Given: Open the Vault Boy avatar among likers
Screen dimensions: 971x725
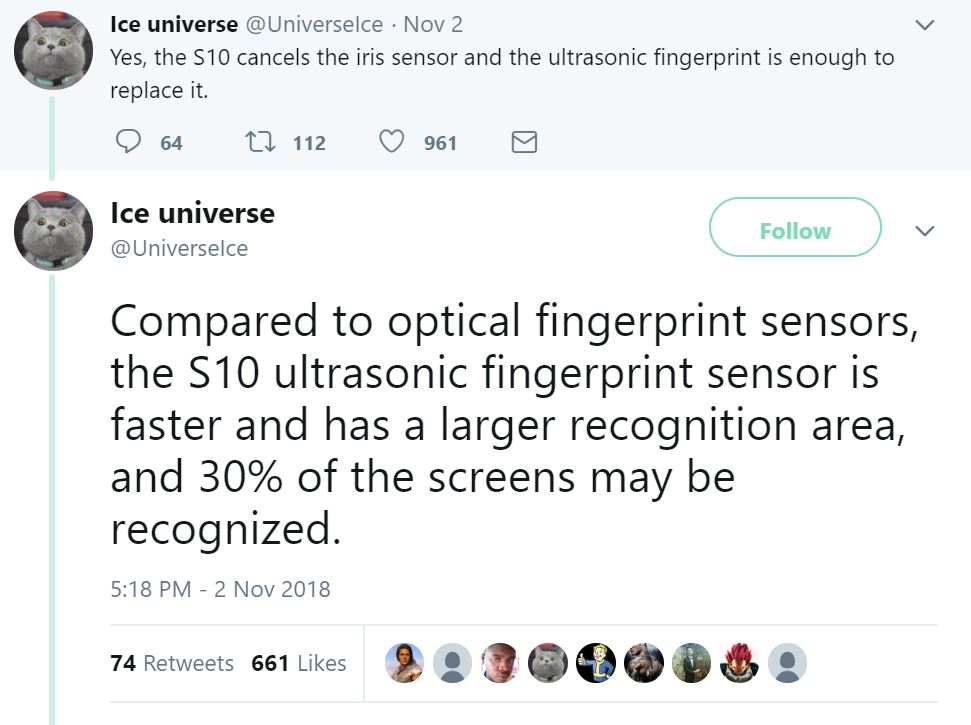Looking at the screenshot, I should (x=596, y=663).
